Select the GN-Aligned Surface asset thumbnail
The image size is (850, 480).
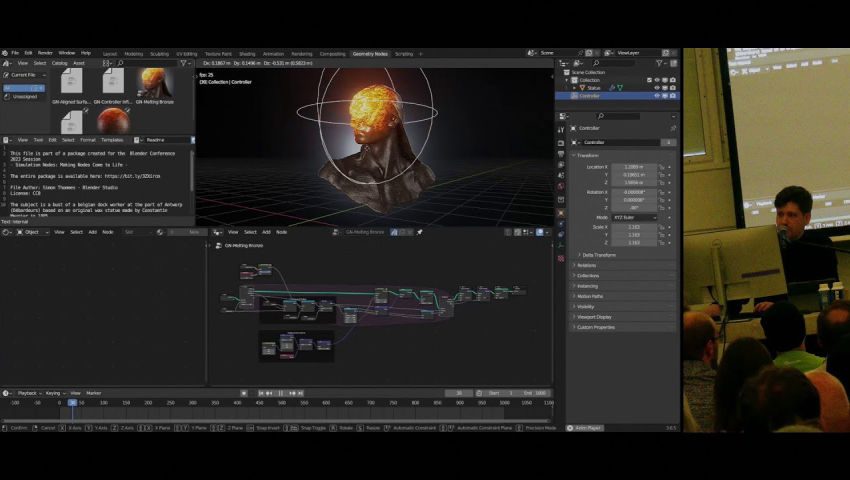pos(72,82)
